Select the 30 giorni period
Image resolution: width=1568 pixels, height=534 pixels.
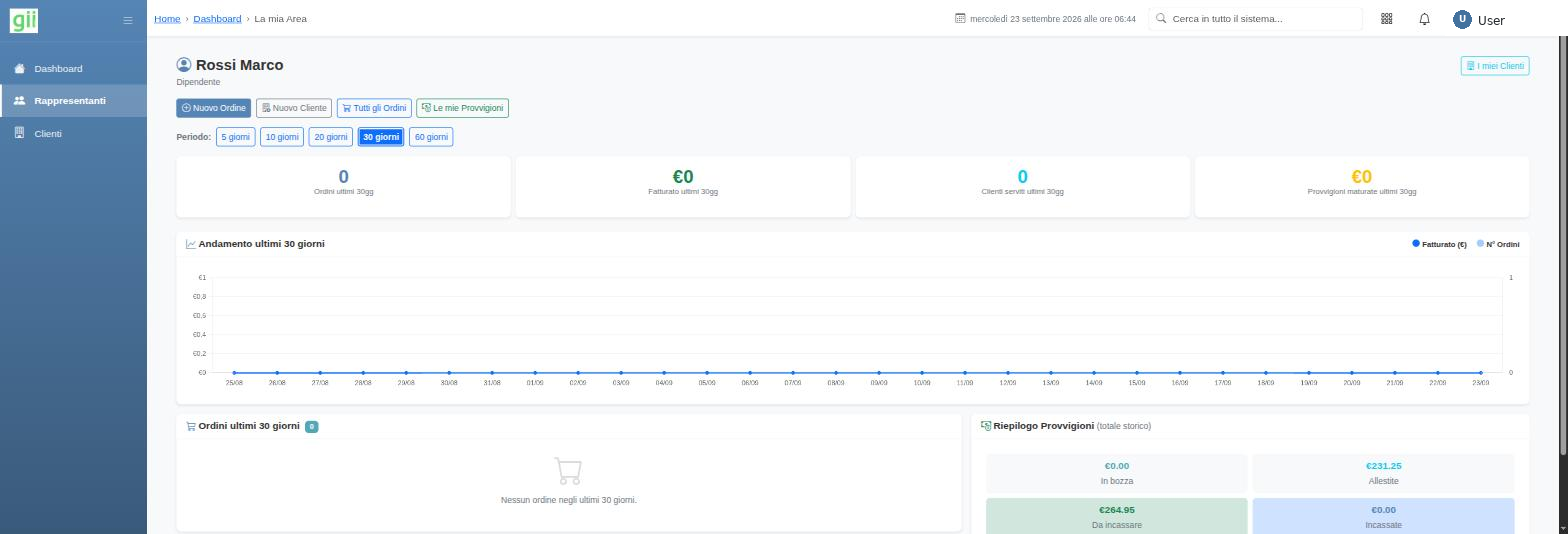(x=381, y=137)
